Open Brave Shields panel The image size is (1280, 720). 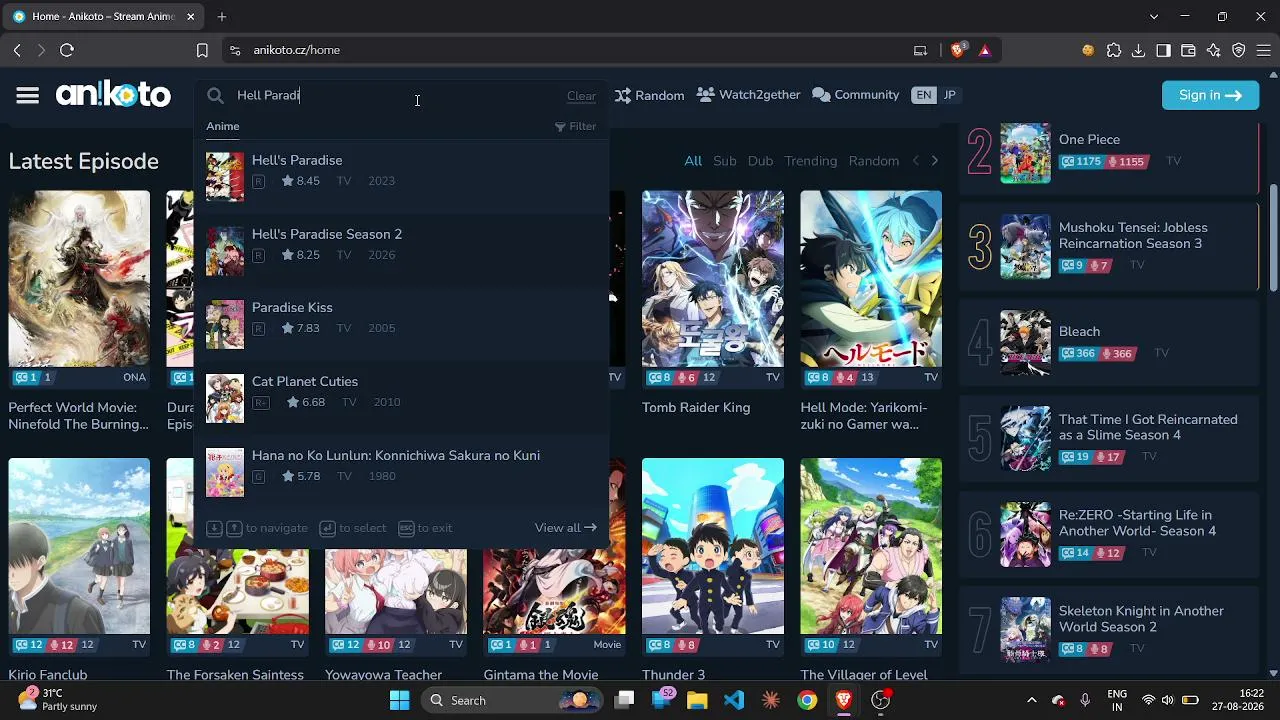click(x=958, y=50)
